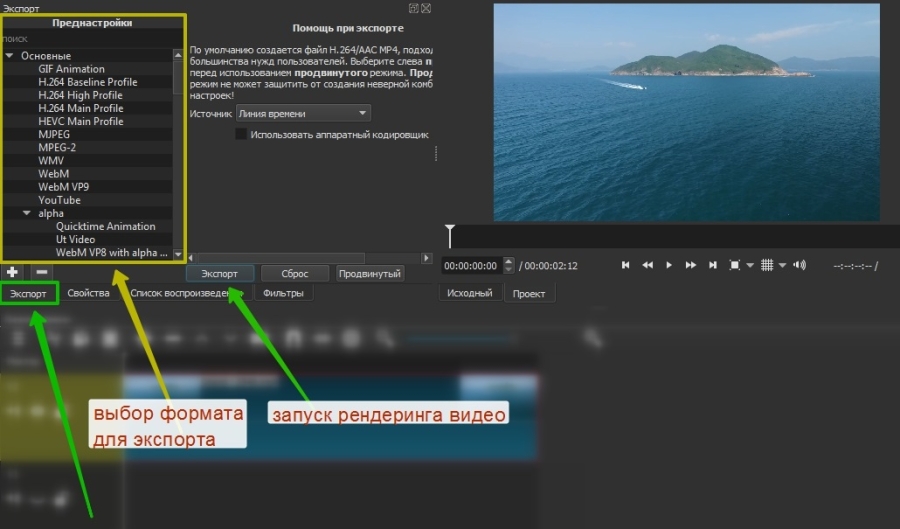Screen dimensions: 900x529
Task: Open the Источник dropdown
Action: (303, 114)
